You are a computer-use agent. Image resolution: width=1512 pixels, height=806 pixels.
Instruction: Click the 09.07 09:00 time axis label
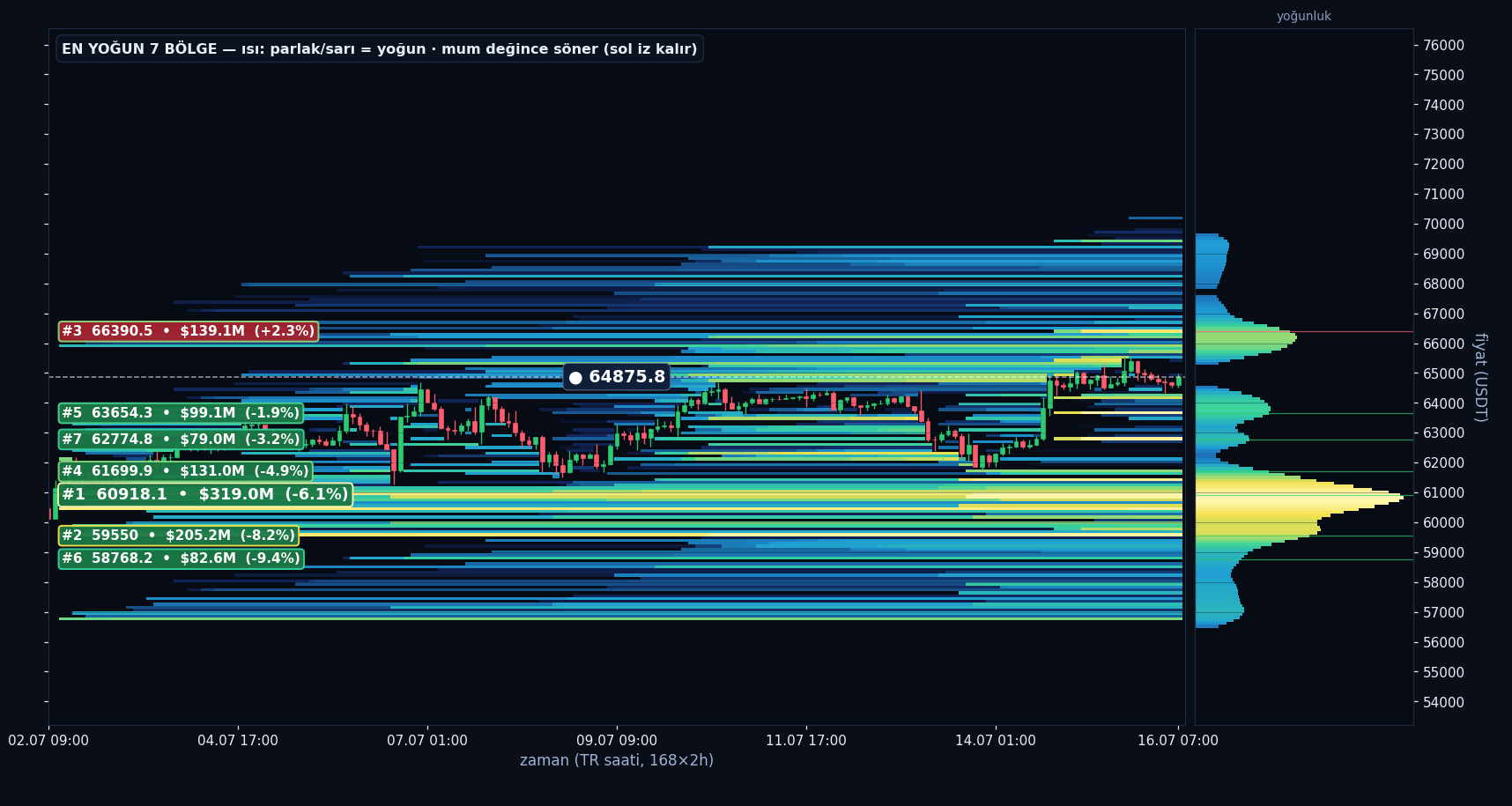[x=617, y=741]
